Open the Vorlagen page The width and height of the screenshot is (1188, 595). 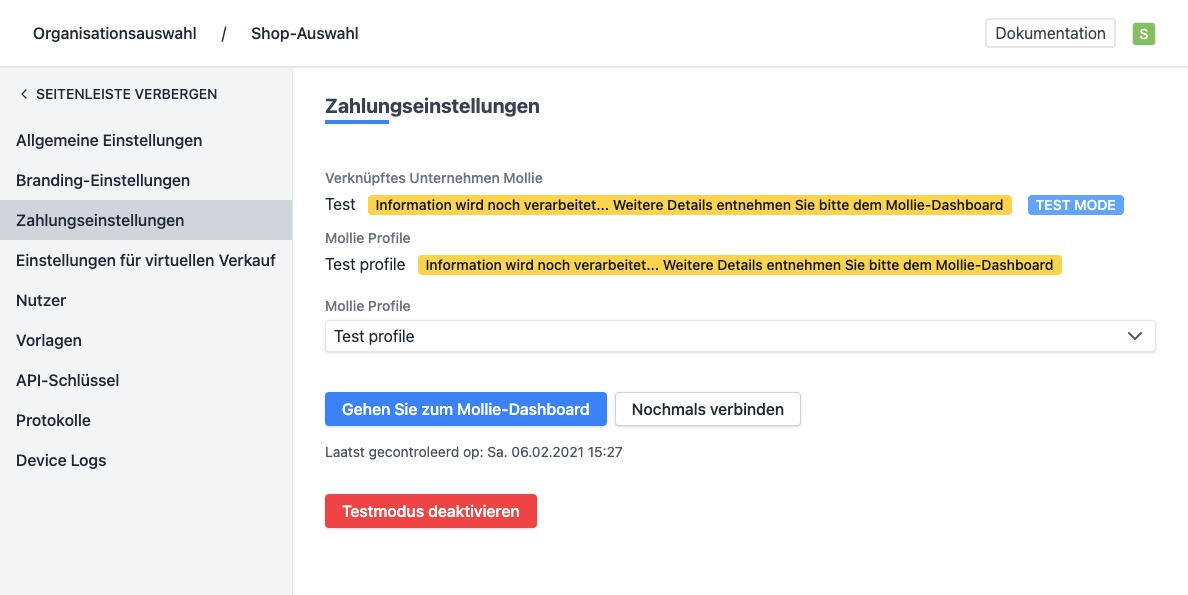click(x=49, y=340)
